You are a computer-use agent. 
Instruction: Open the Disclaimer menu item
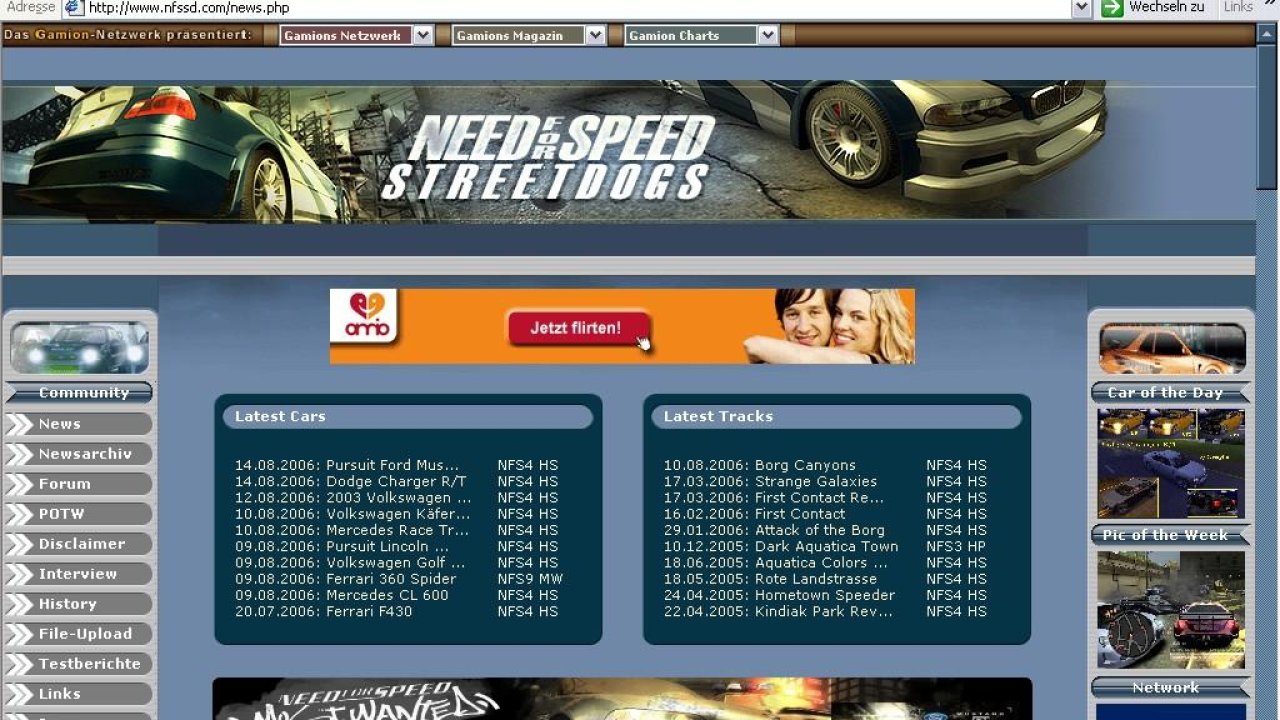click(82, 544)
